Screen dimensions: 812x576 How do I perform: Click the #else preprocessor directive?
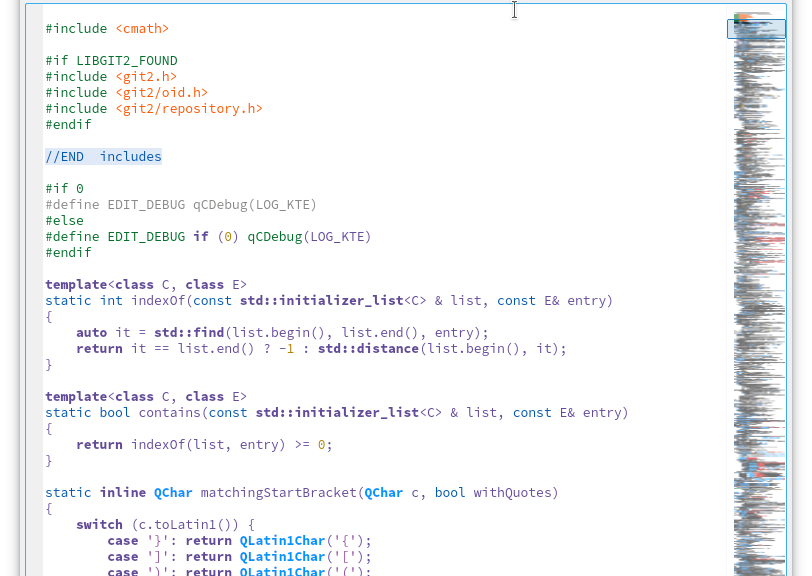tap(64, 221)
